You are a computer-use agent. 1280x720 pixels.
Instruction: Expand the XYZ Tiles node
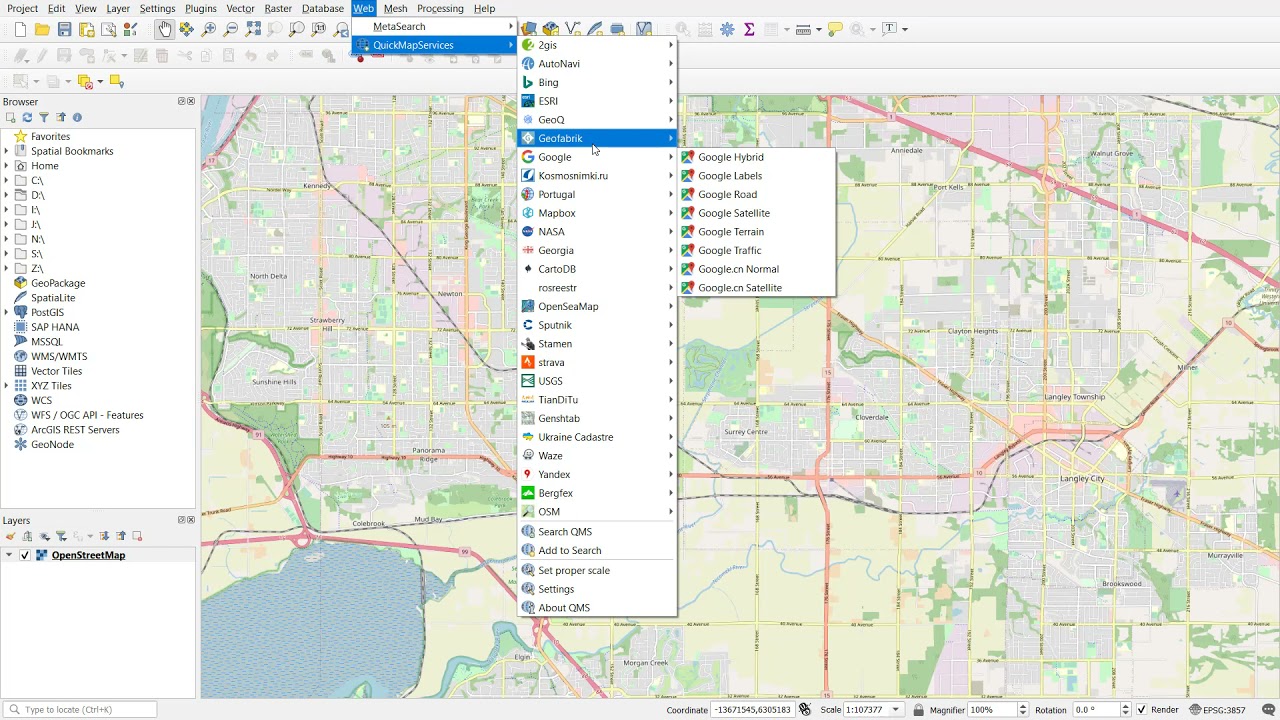pyautogui.click(x=6, y=386)
